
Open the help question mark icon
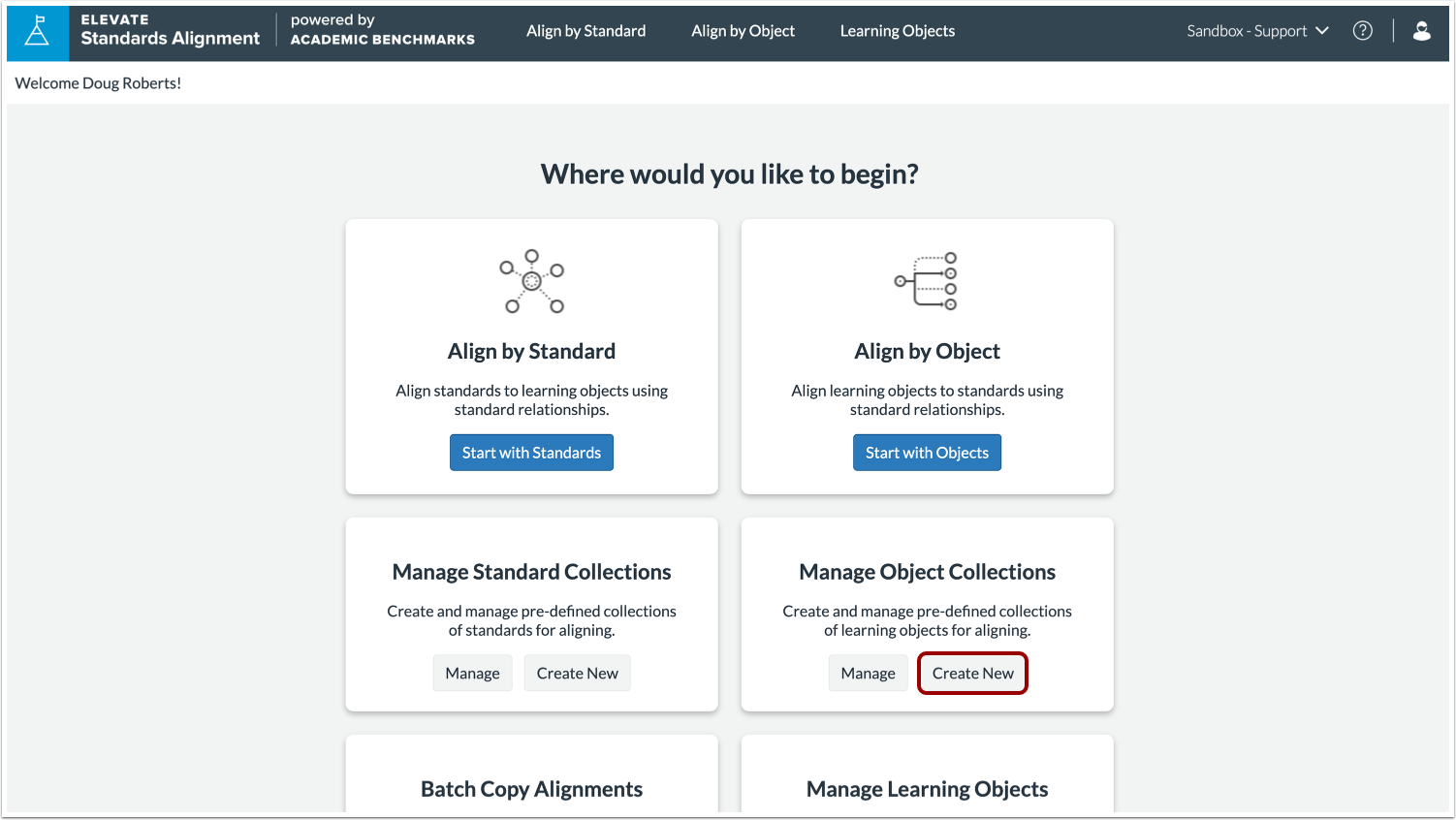1362,31
